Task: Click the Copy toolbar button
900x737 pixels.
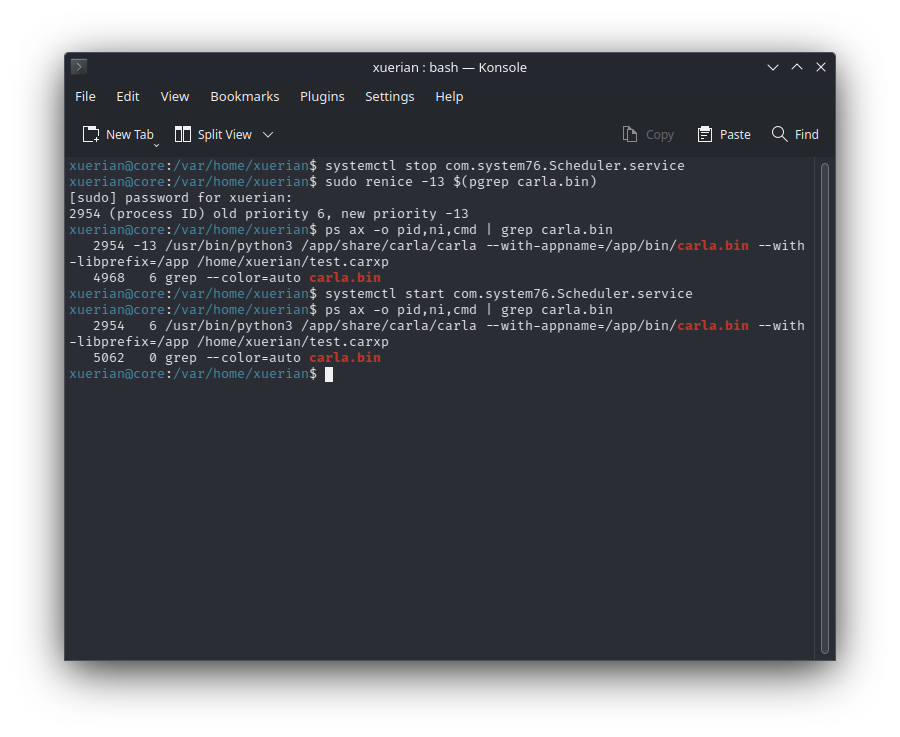Action: (x=647, y=134)
